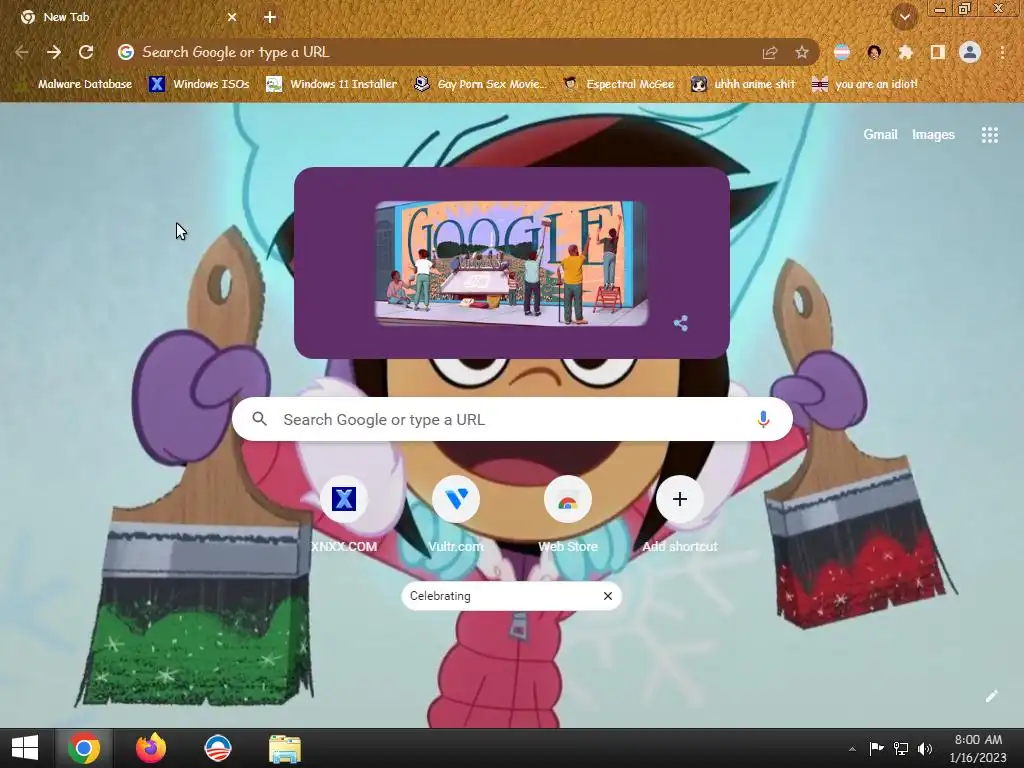
Task: Show hidden tray icons arrow
Action: click(x=852, y=749)
